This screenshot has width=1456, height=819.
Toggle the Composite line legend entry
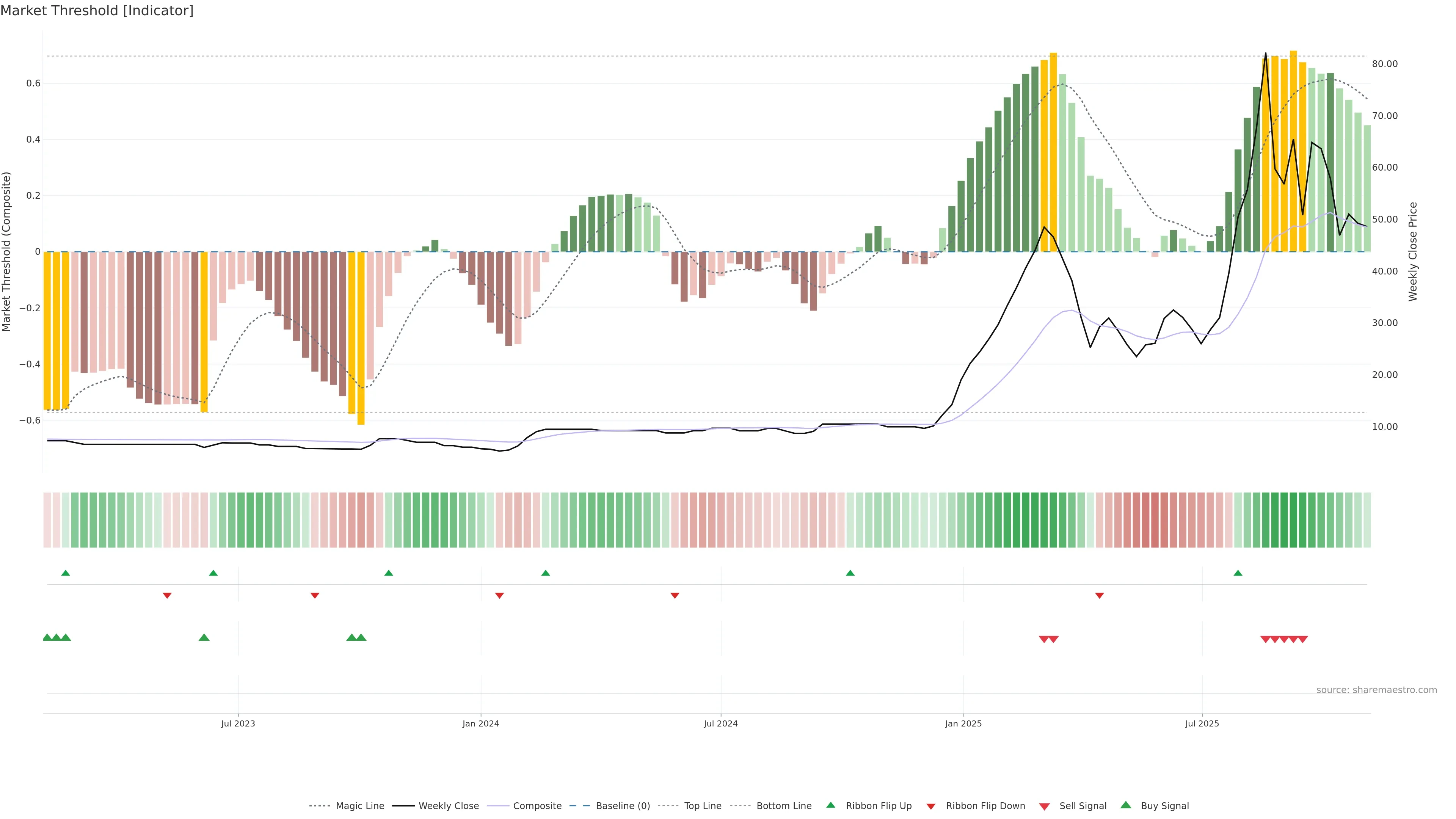[x=537, y=806]
